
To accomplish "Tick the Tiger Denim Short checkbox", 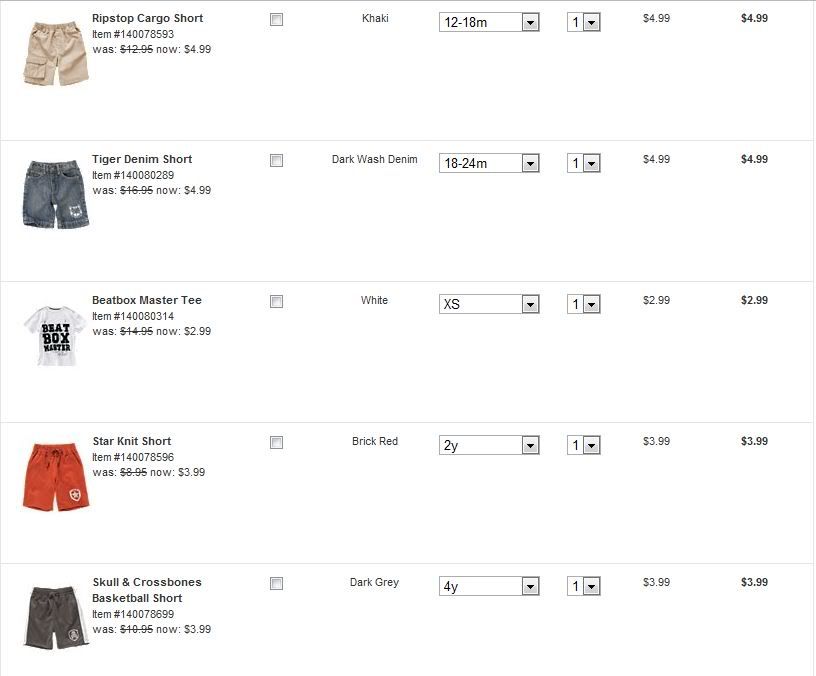I will point(277,160).
